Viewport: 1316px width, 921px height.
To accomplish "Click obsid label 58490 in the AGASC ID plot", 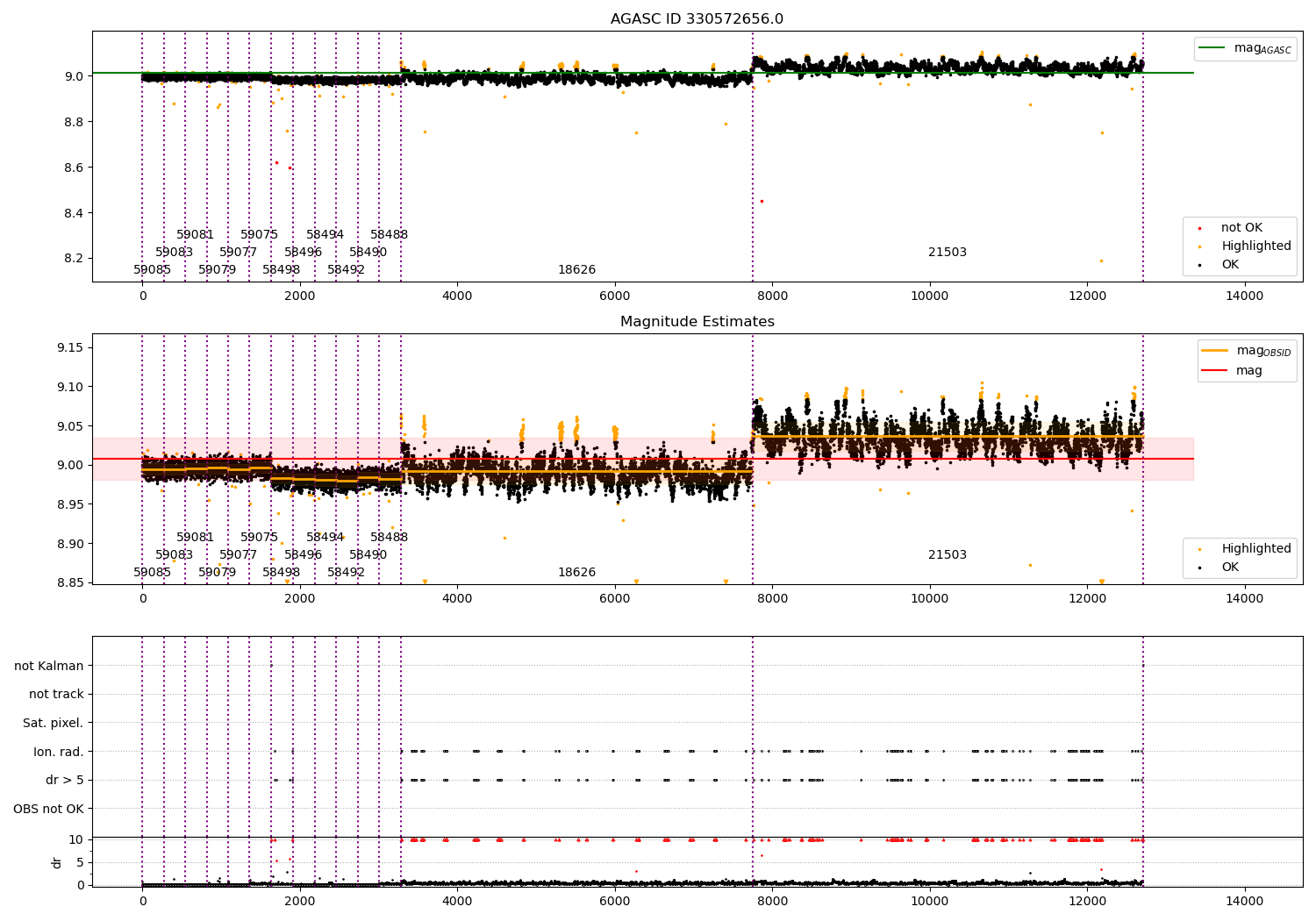I will tap(368, 253).
